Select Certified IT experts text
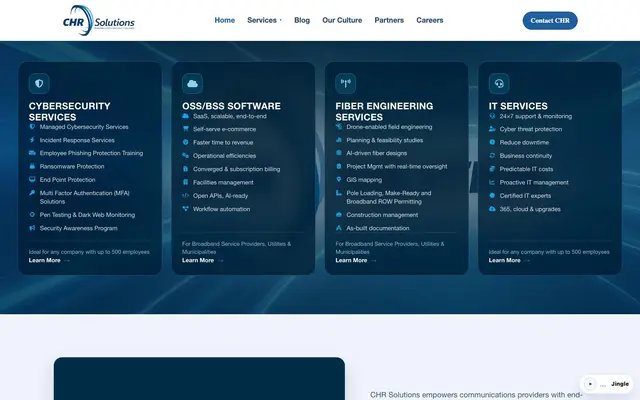The height and width of the screenshot is (400, 640). point(525,196)
